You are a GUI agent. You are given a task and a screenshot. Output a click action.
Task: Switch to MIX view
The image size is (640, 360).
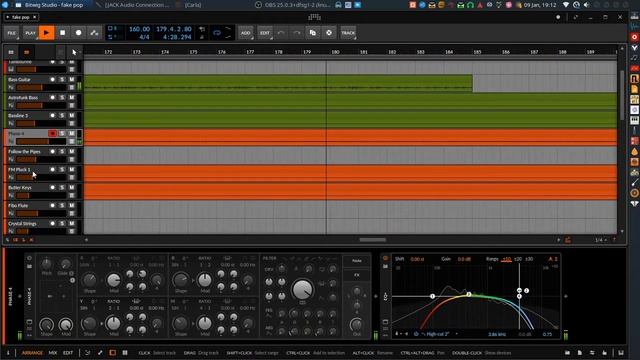point(53,353)
